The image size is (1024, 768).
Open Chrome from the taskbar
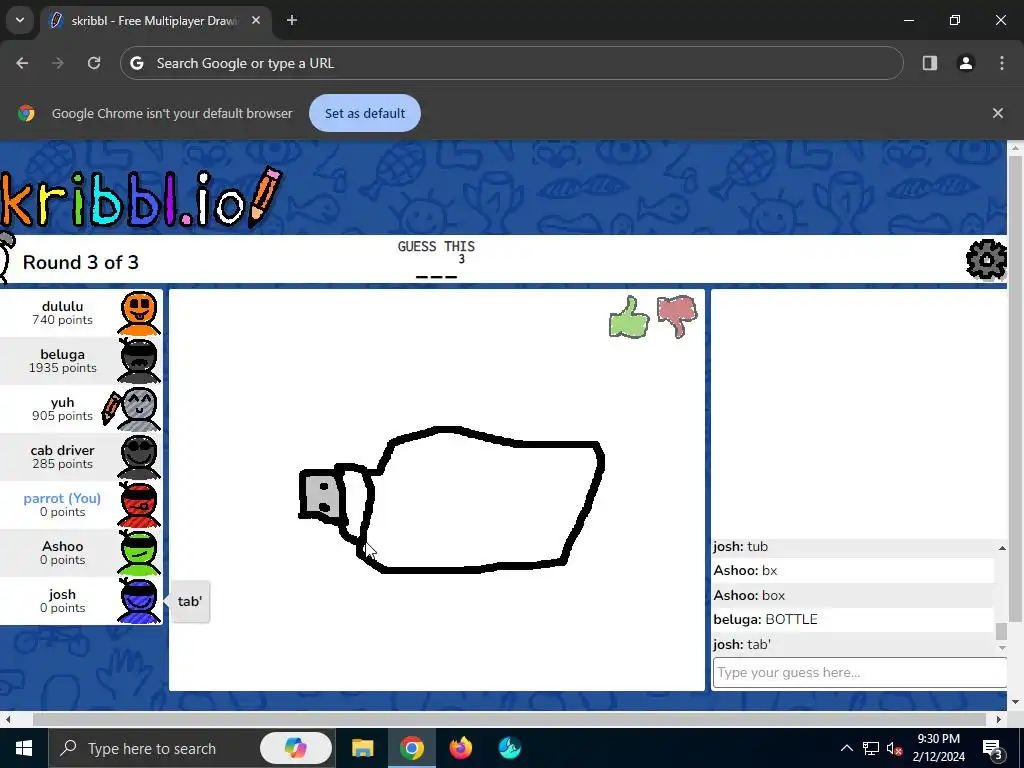click(x=411, y=748)
